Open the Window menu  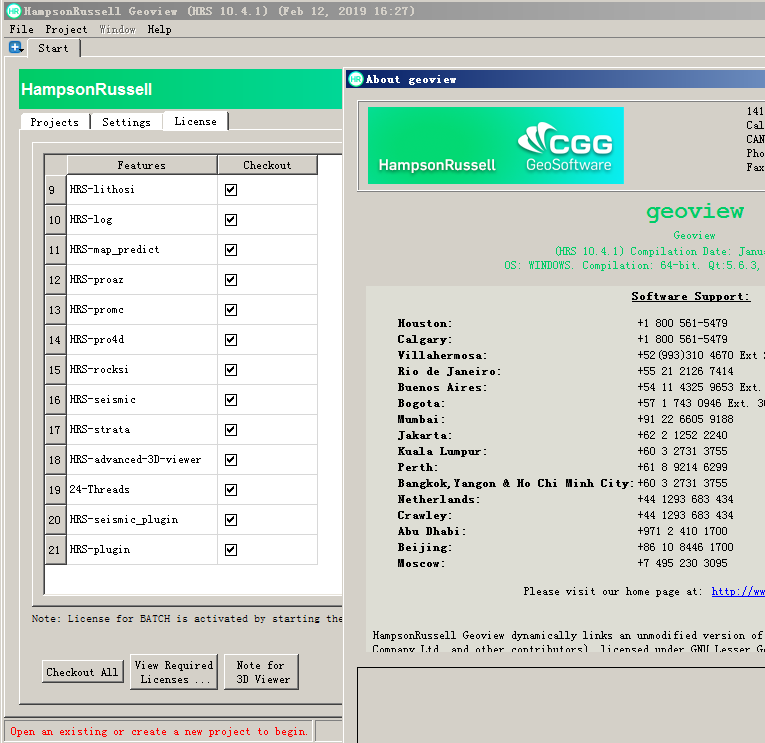[x=117, y=29]
